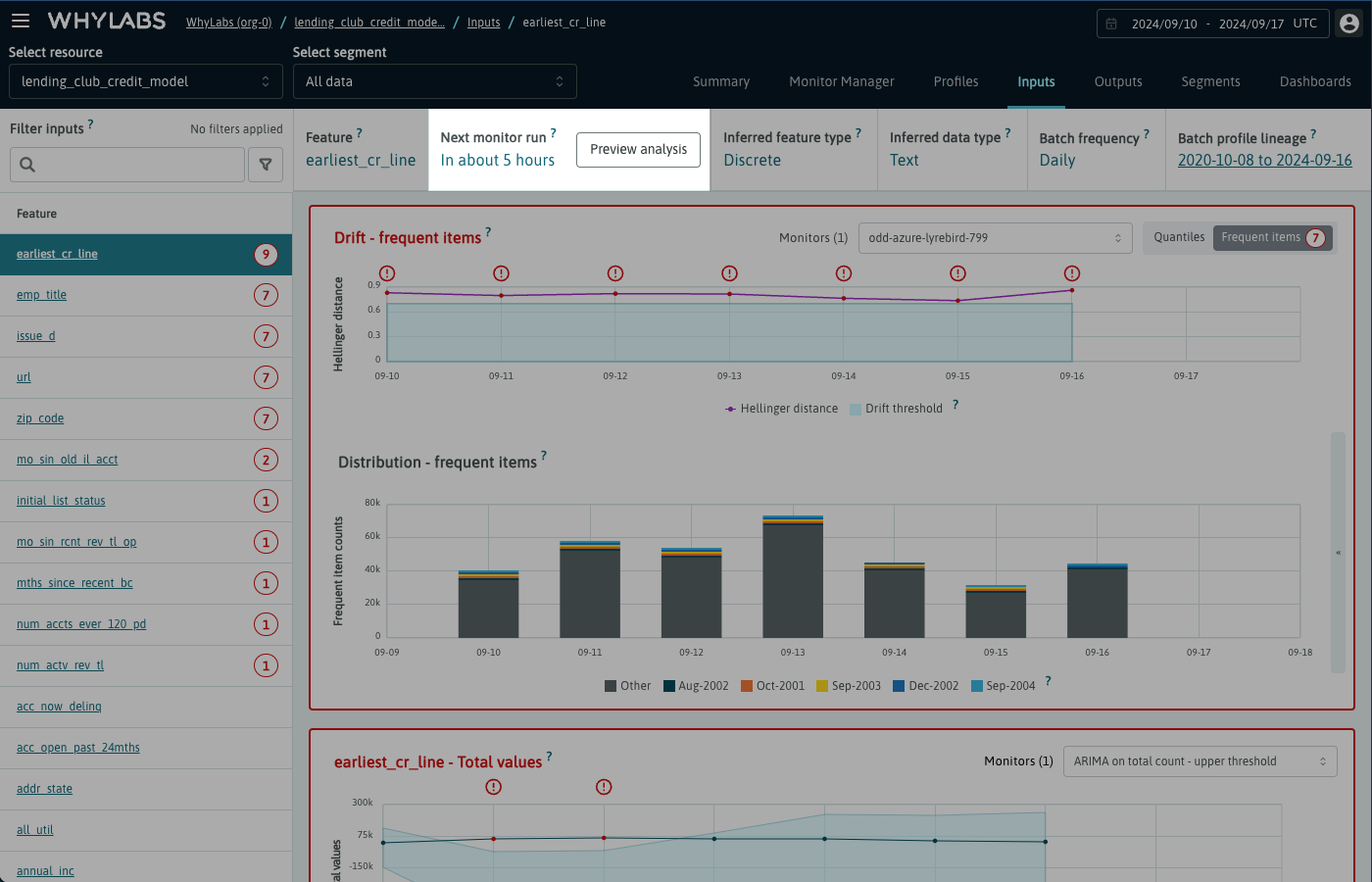Click the help icon next to Batch profile lineage
The height and width of the screenshot is (882, 1372).
(1313, 134)
